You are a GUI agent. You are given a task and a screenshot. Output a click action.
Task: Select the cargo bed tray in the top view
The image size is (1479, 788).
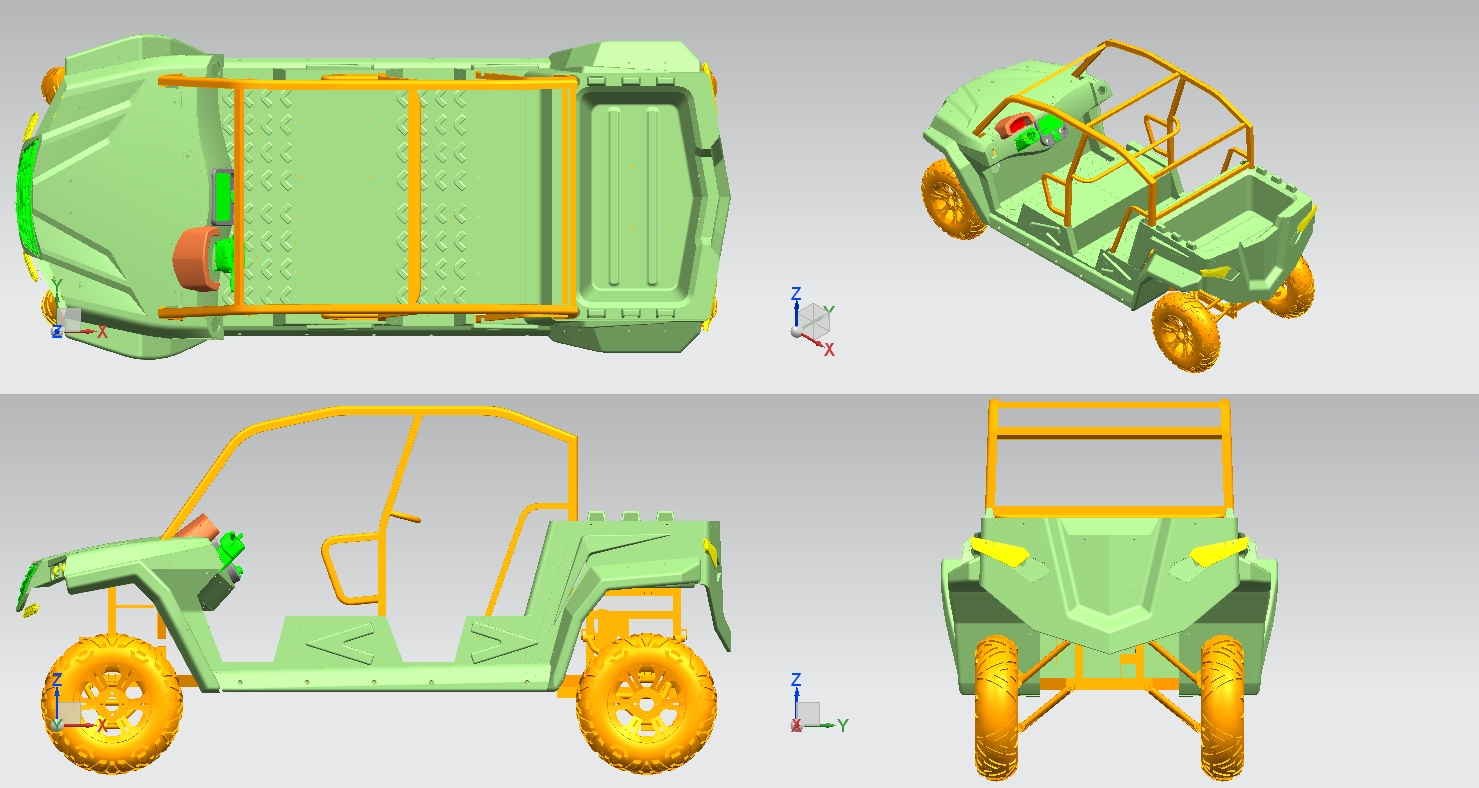click(637, 196)
